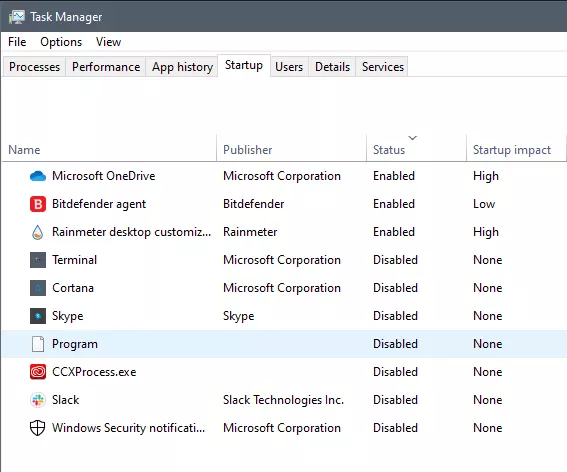This screenshot has width=567, height=472.
Task: Select the Bitdefender agent red icon
Action: (x=38, y=204)
